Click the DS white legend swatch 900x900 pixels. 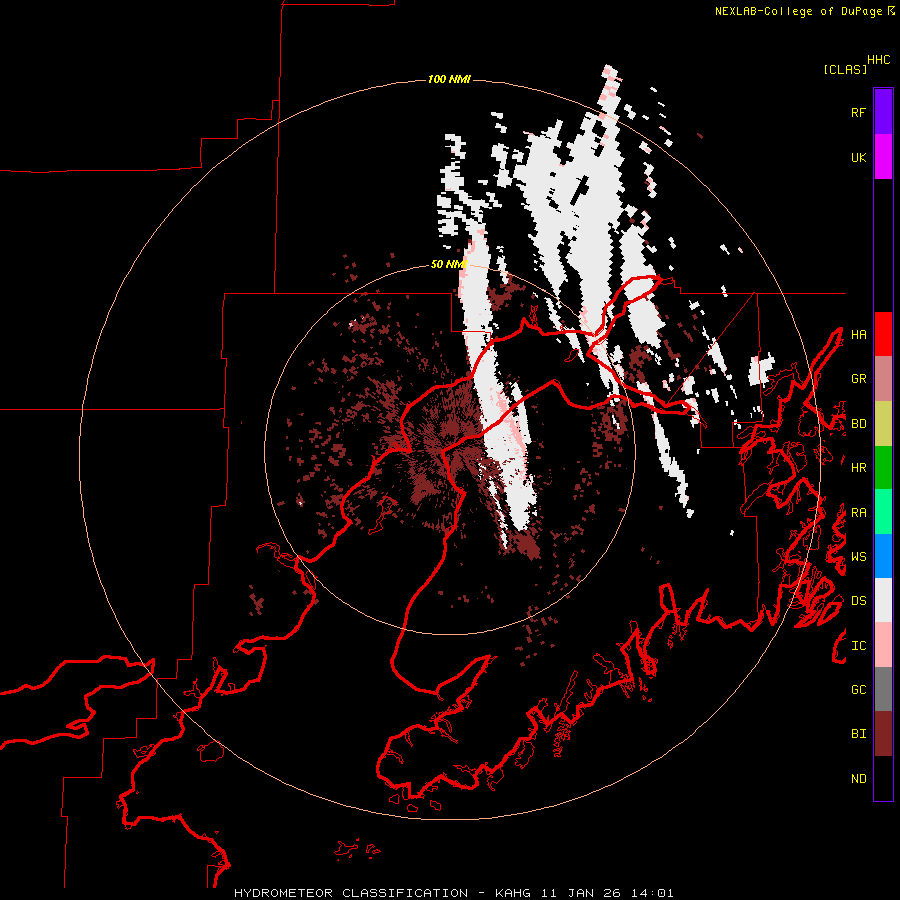pos(883,600)
